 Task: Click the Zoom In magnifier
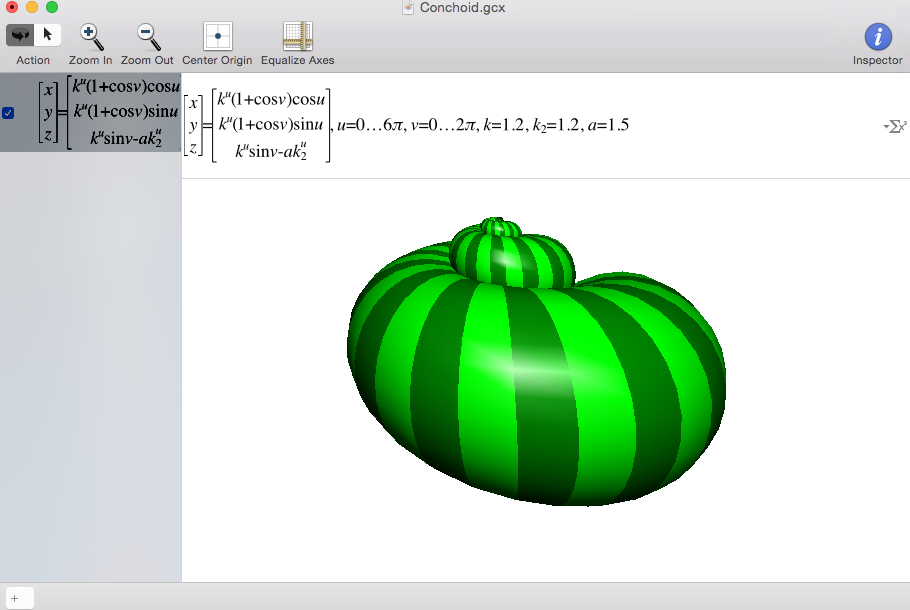[x=91, y=37]
